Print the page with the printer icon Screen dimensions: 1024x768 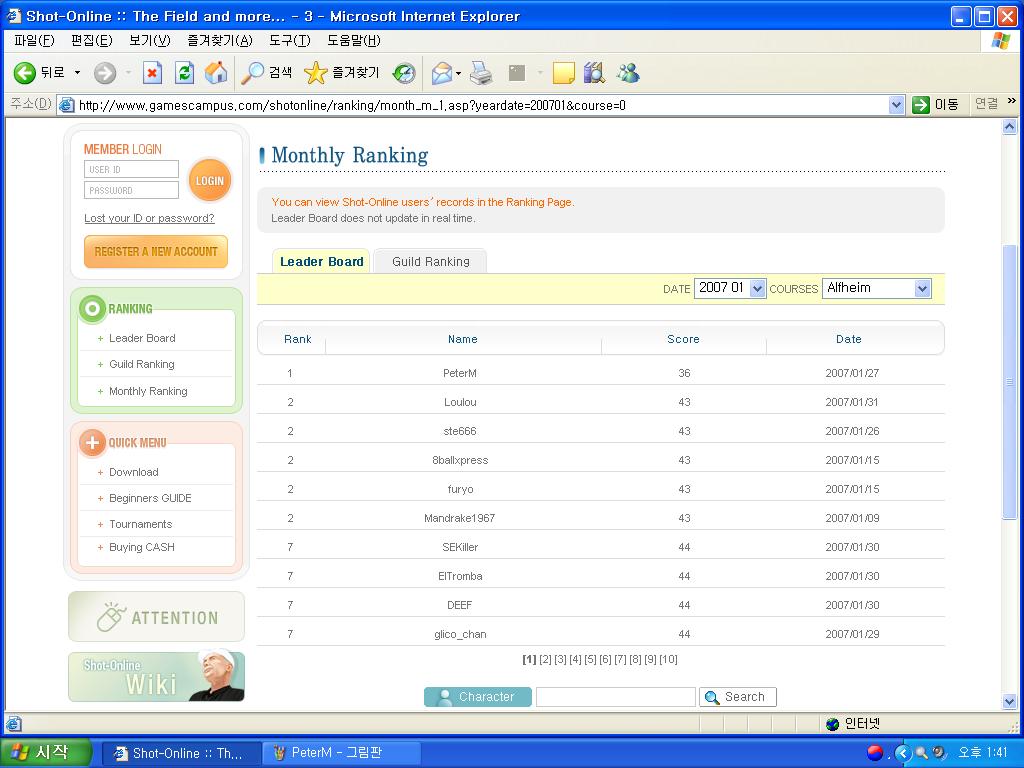[481, 73]
